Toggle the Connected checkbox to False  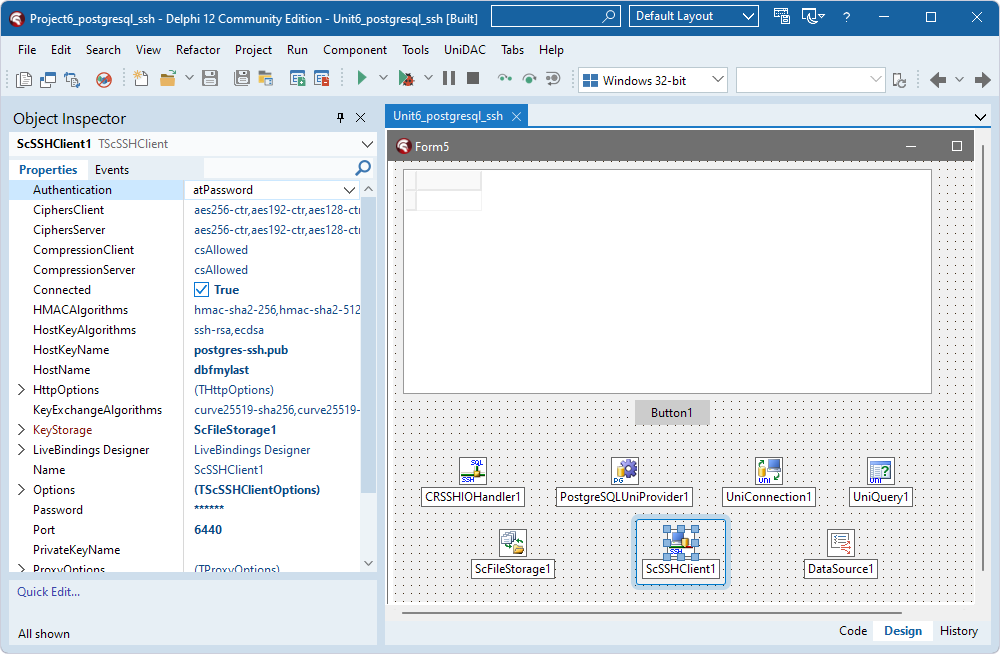coord(203,289)
